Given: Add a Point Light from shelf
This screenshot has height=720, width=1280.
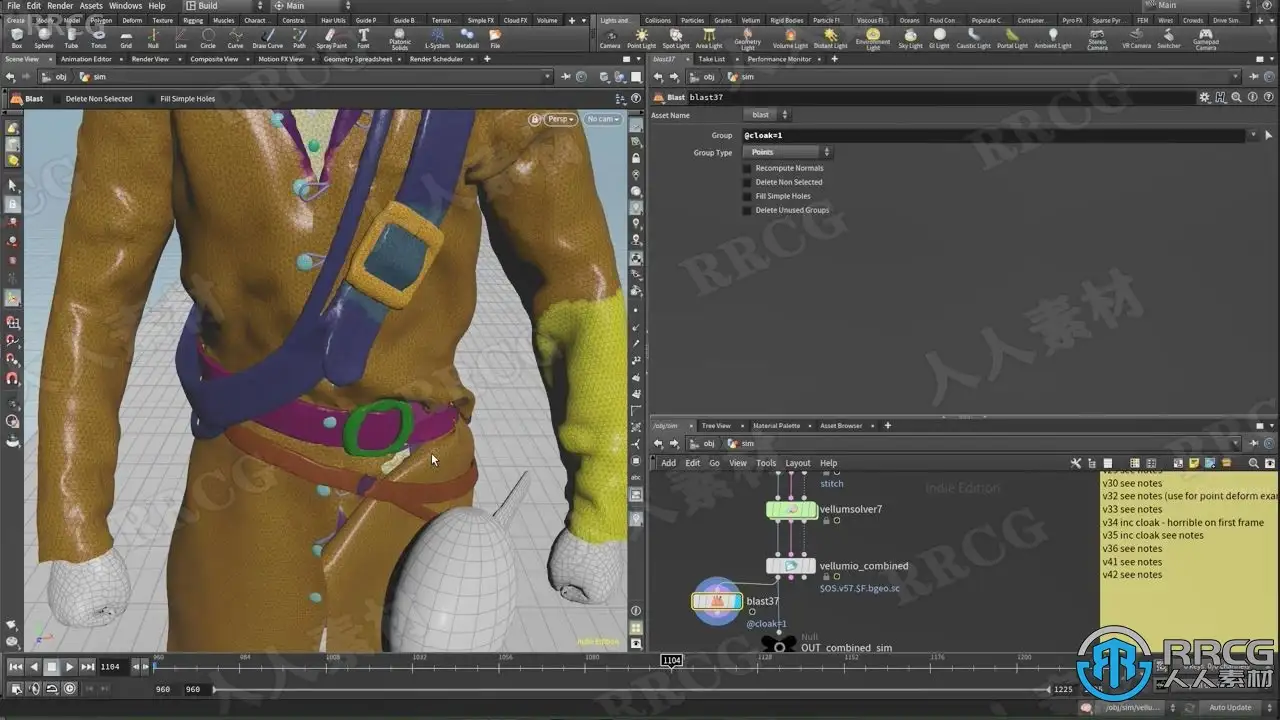Looking at the screenshot, I should 641,38.
